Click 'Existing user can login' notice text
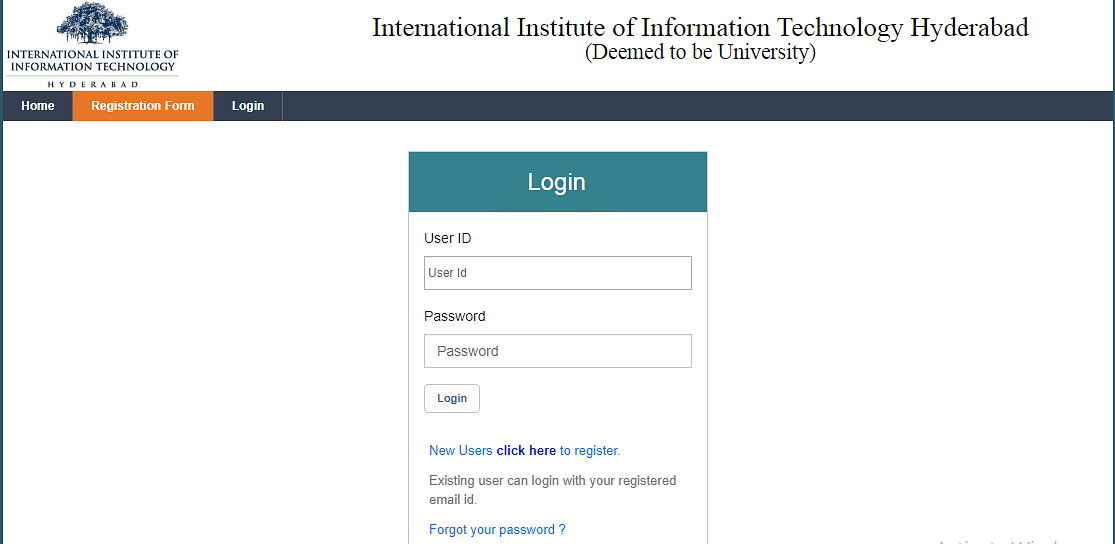The image size is (1115, 544). tap(553, 490)
